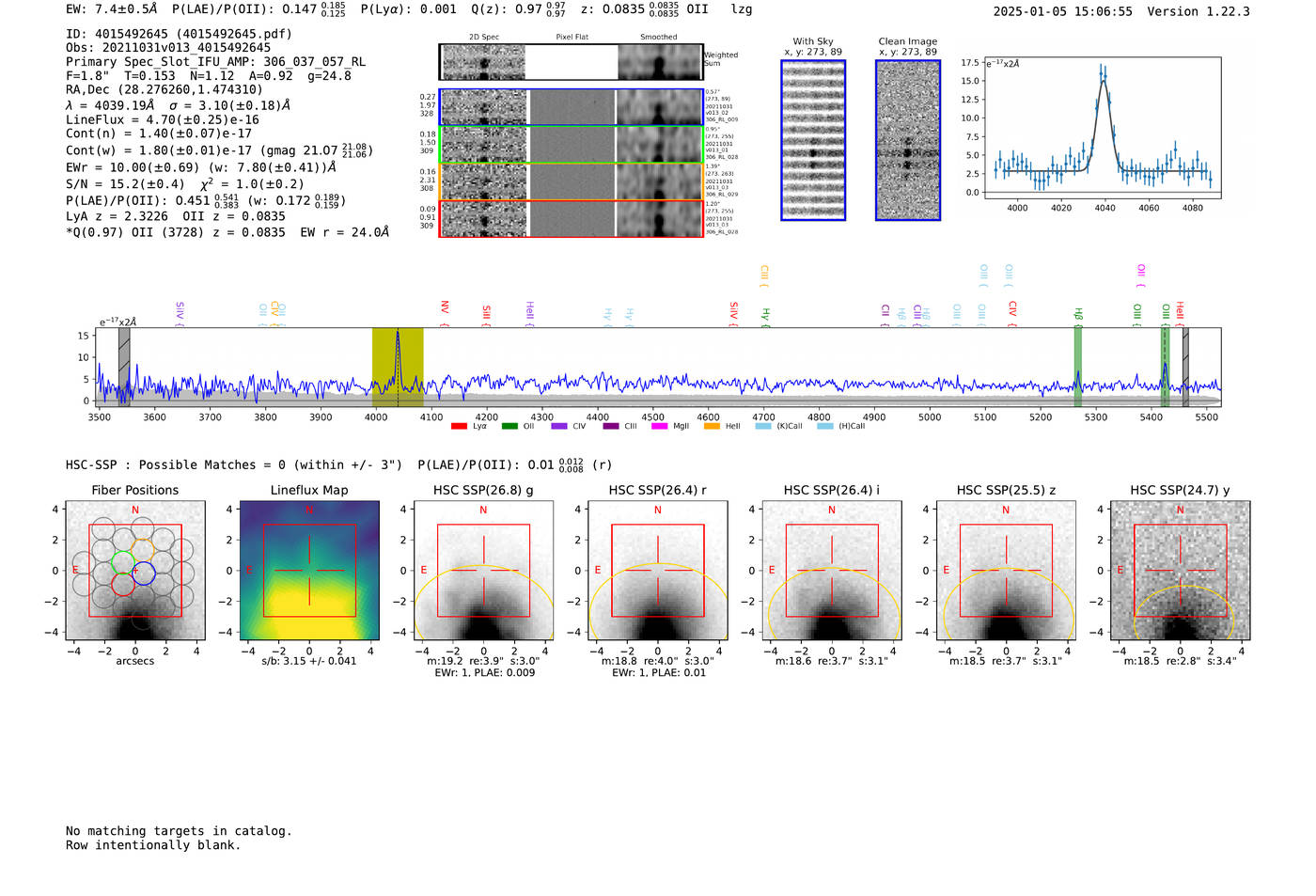
Task: Click the red Lyα legend swatch
Action: pos(459,427)
